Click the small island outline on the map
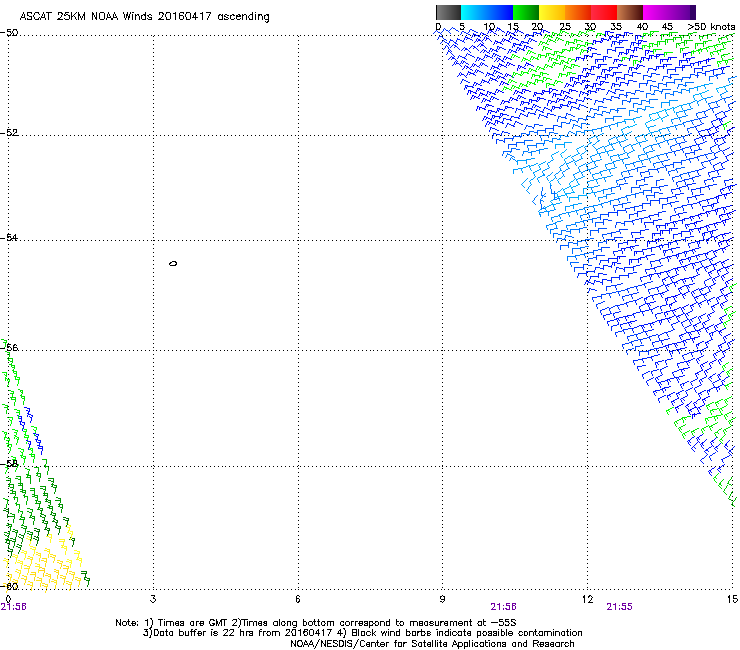This screenshot has width=740, height=650. pyautogui.click(x=173, y=263)
